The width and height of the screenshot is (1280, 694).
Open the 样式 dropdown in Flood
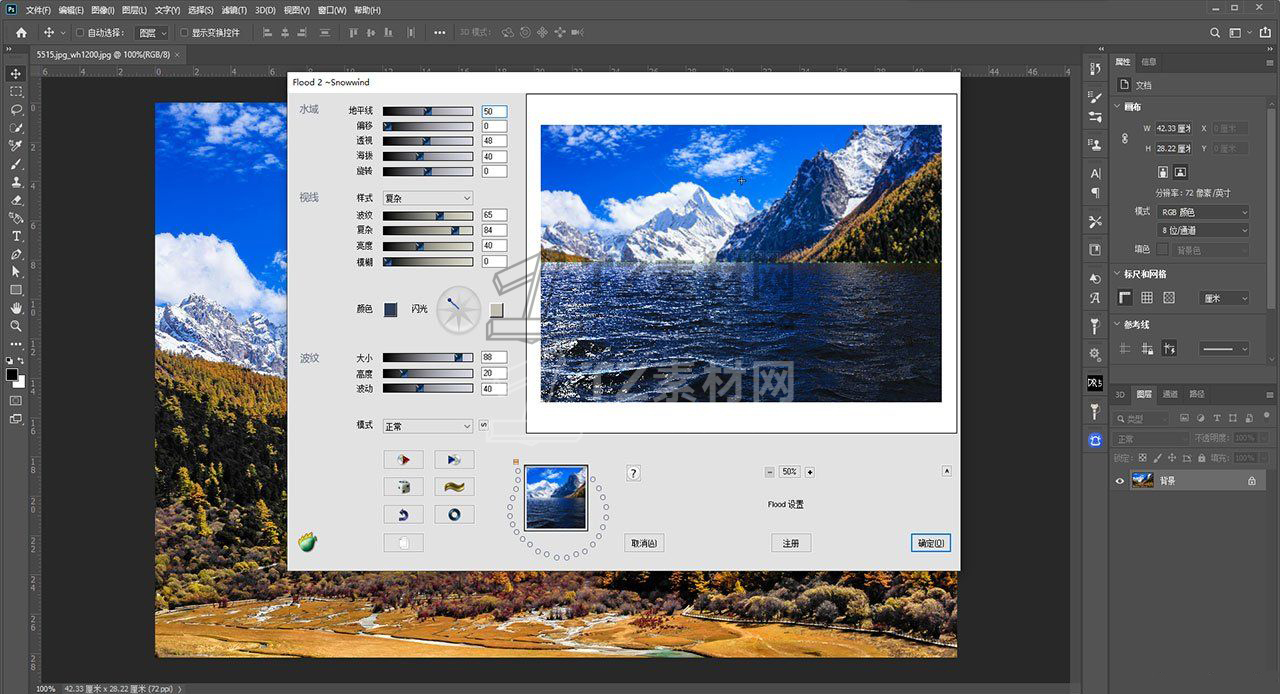point(427,198)
